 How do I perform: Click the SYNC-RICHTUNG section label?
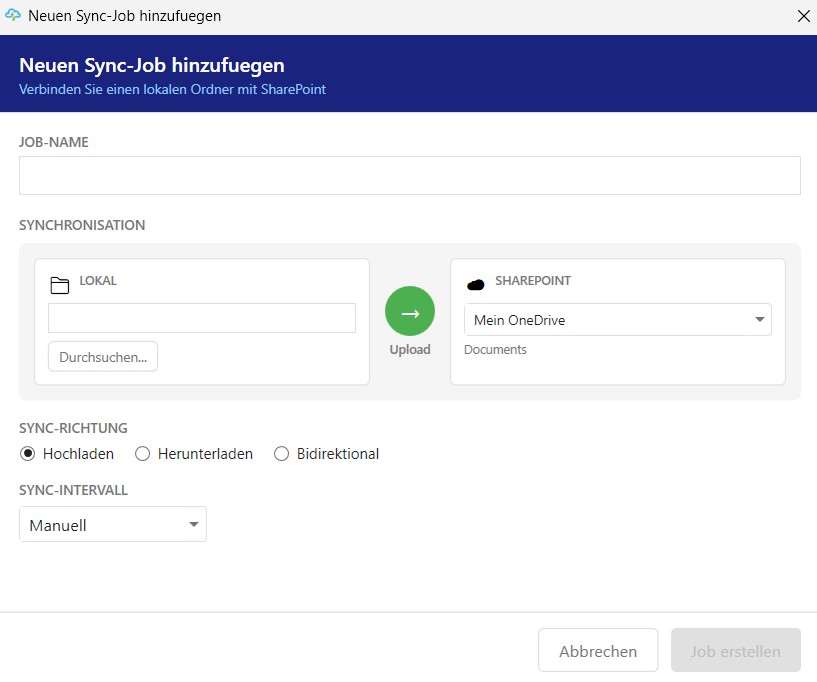[x=73, y=428]
